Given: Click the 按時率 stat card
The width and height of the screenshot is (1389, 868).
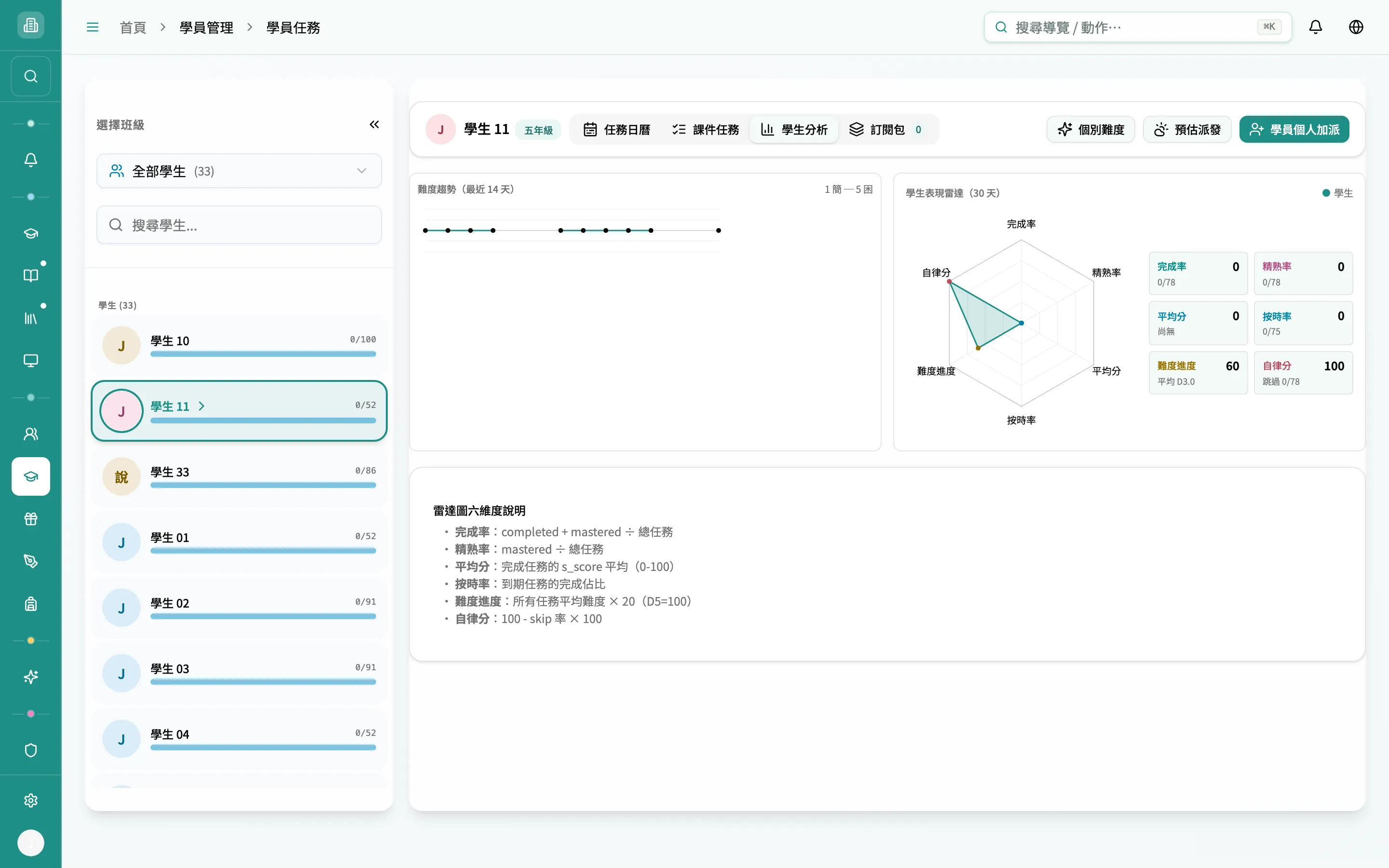Looking at the screenshot, I should (x=1303, y=323).
